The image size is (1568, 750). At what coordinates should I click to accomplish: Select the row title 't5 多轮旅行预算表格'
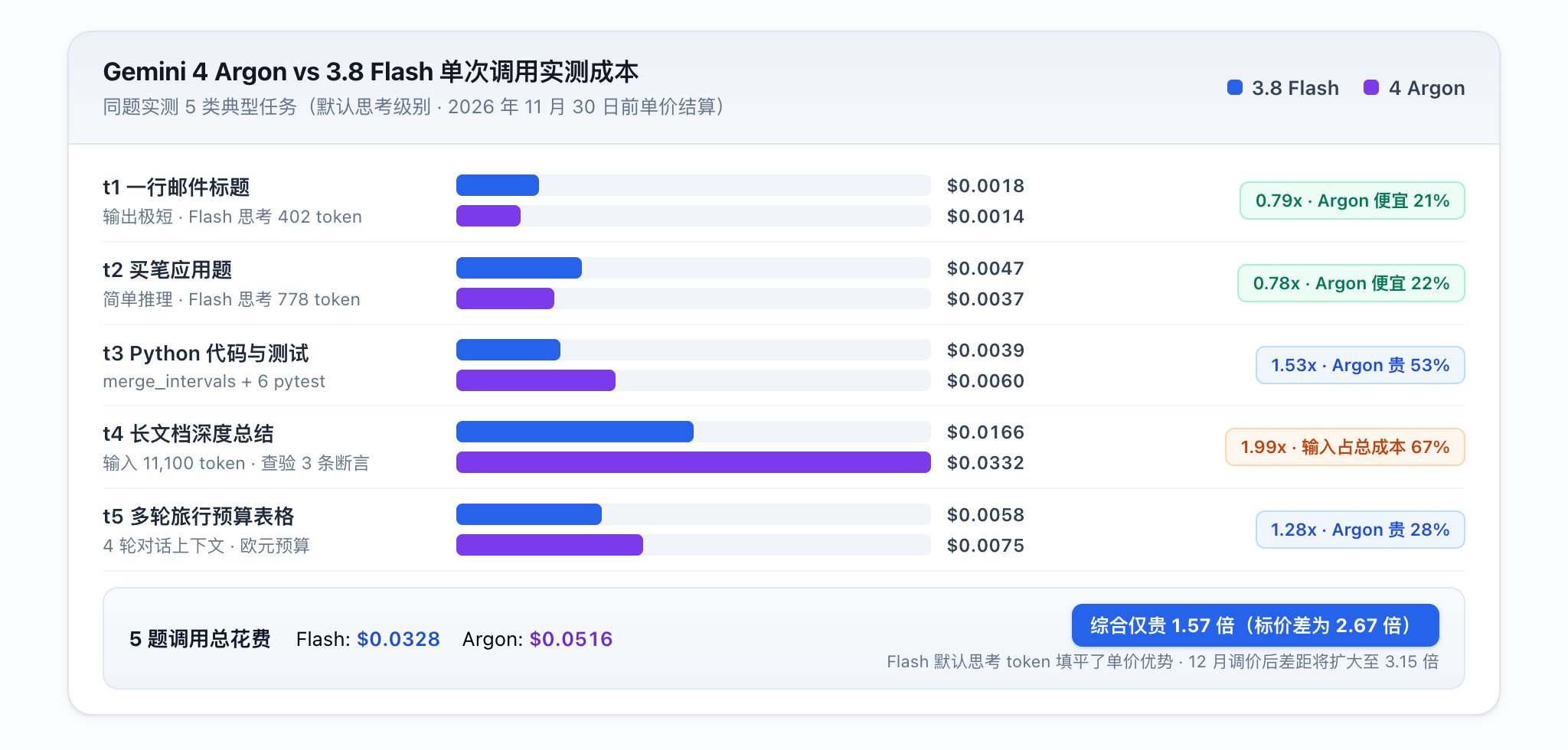[x=198, y=517]
